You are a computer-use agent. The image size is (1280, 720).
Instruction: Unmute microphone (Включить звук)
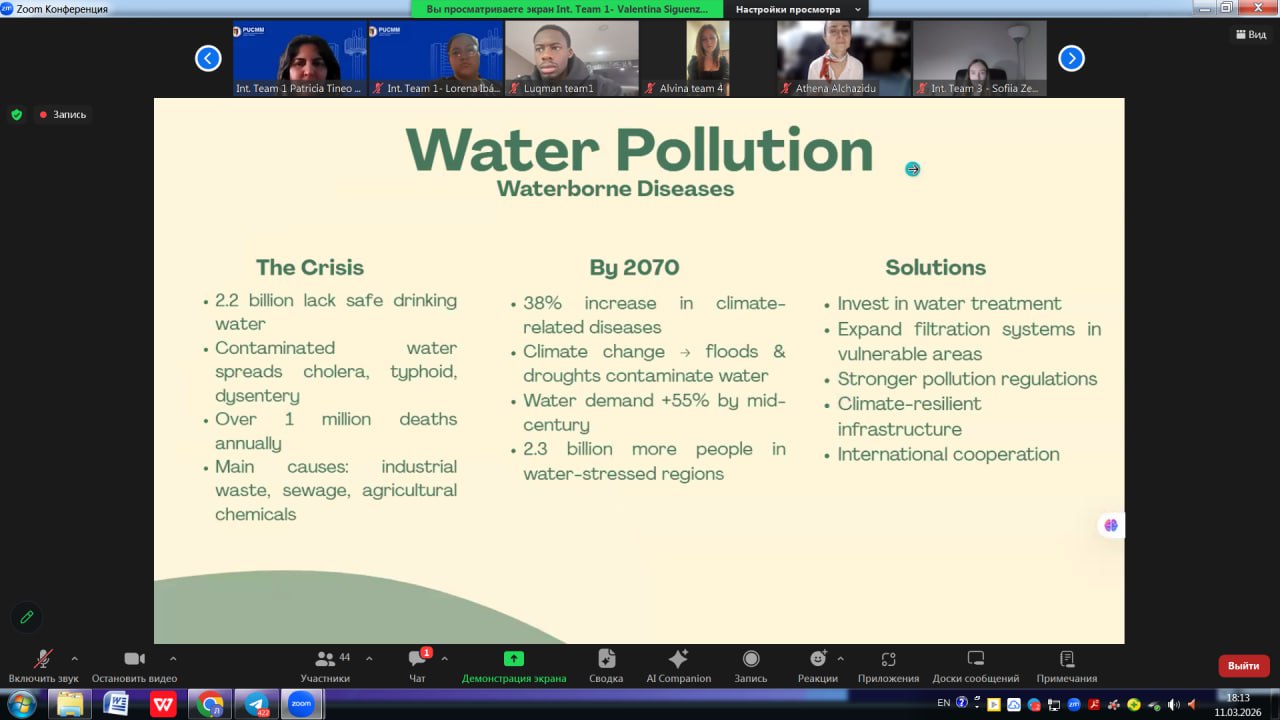point(43,665)
